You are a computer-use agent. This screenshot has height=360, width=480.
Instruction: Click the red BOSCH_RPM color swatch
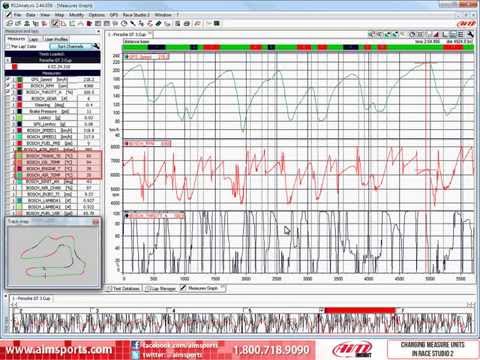point(19,86)
